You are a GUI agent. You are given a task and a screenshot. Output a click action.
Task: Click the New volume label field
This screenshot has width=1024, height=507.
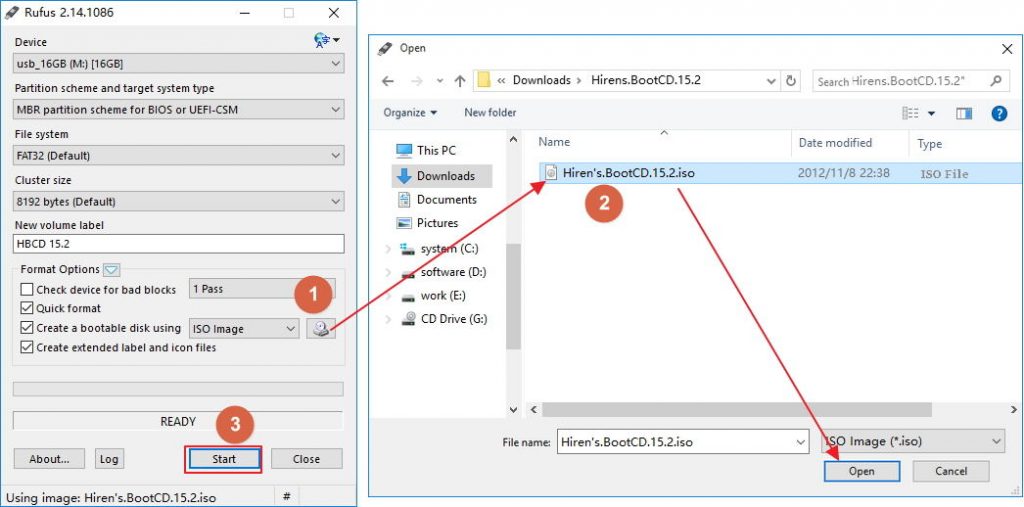(178, 244)
